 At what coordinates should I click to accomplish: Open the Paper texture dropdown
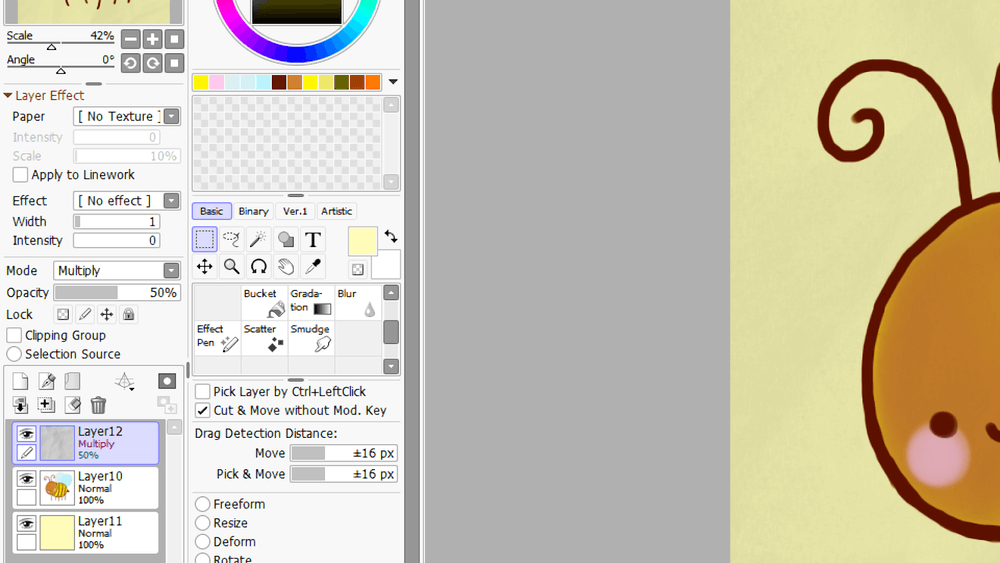point(171,117)
